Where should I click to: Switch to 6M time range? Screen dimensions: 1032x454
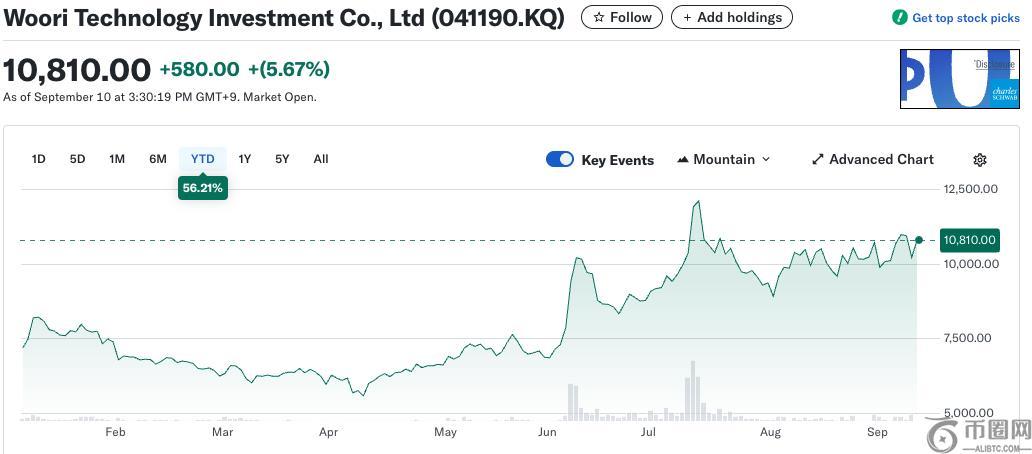[x=158, y=159]
